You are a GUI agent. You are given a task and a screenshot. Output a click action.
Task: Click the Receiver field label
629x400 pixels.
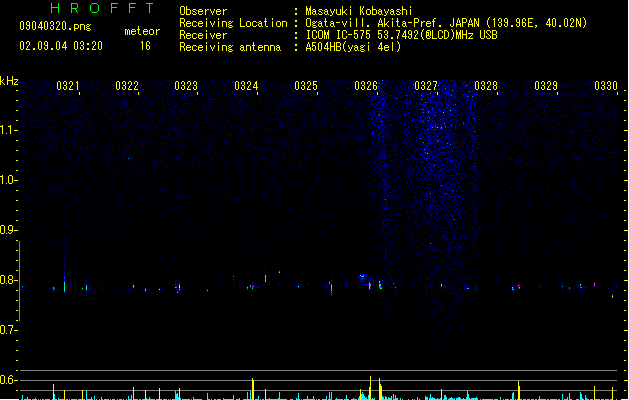tap(203, 35)
